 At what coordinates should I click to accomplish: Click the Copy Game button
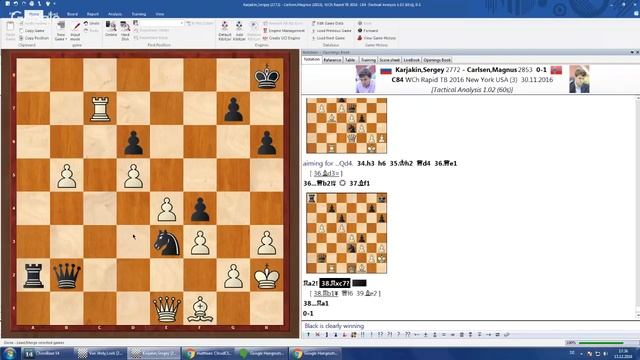tap(32, 31)
